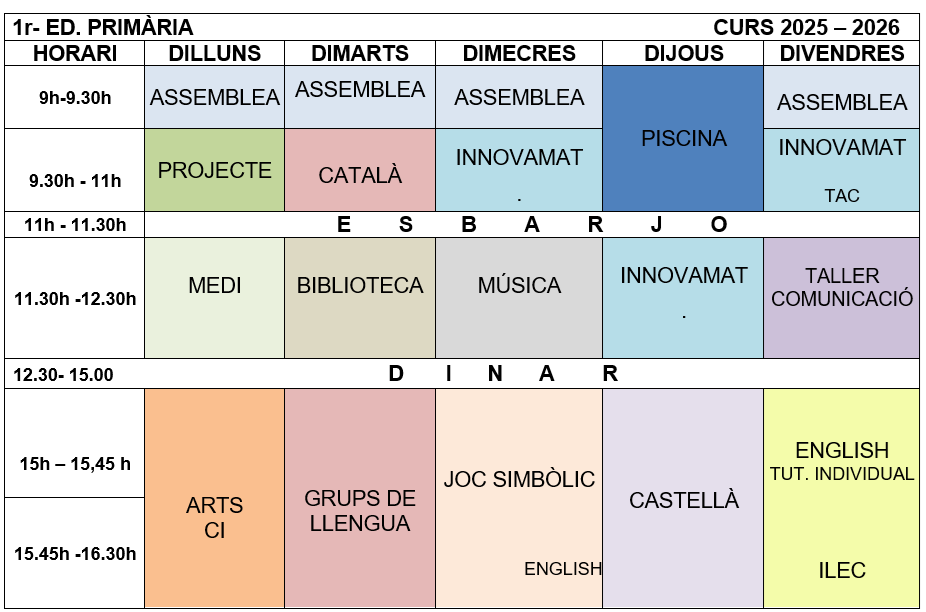
Task: Select the green PROJECTE cell on Monday
Action: coord(215,171)
